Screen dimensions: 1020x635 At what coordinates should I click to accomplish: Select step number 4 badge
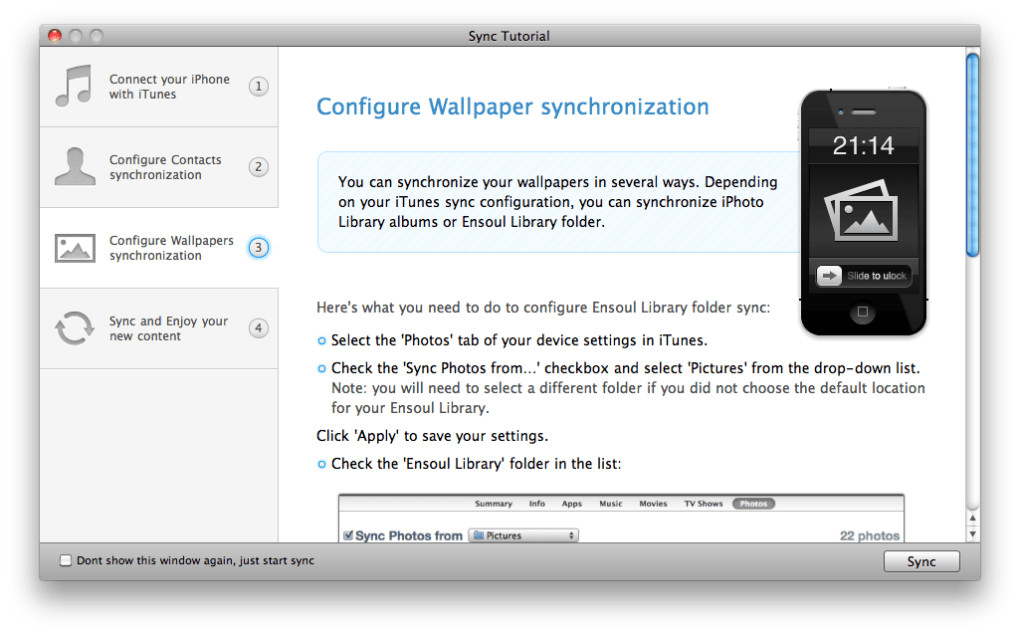click(x=258, y=328)
